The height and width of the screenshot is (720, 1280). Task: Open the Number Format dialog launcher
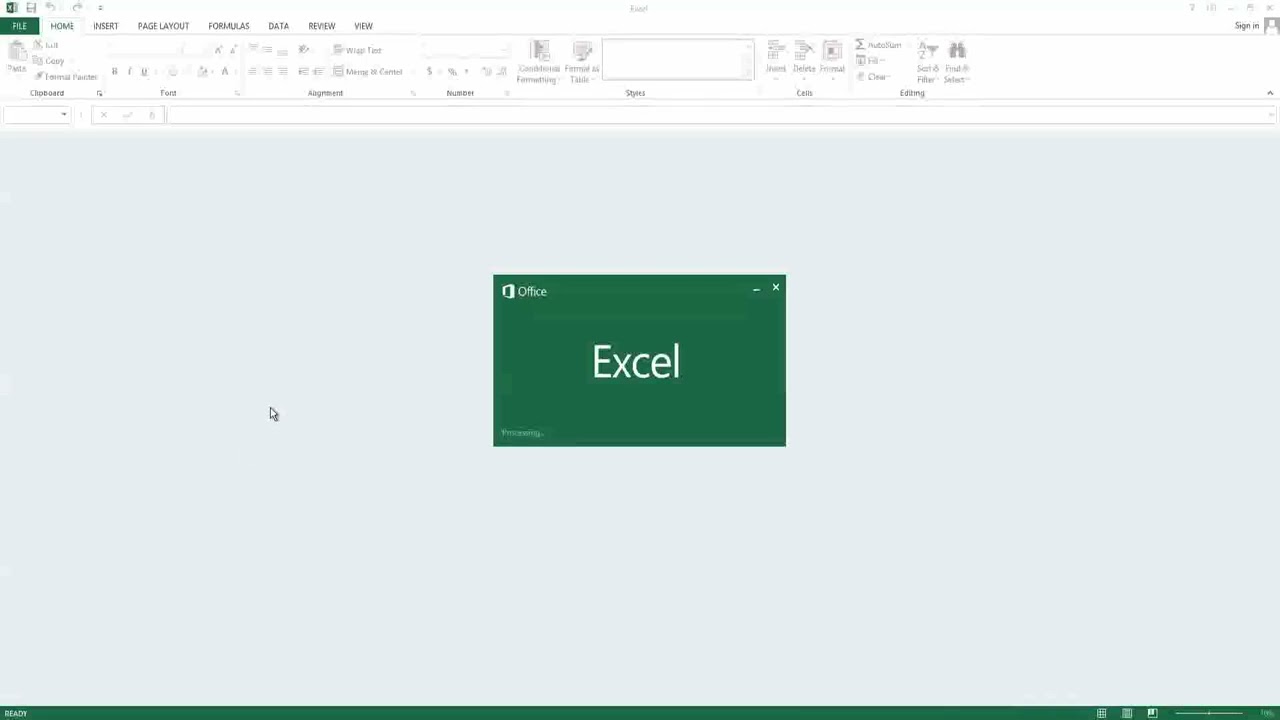(507, 93)
